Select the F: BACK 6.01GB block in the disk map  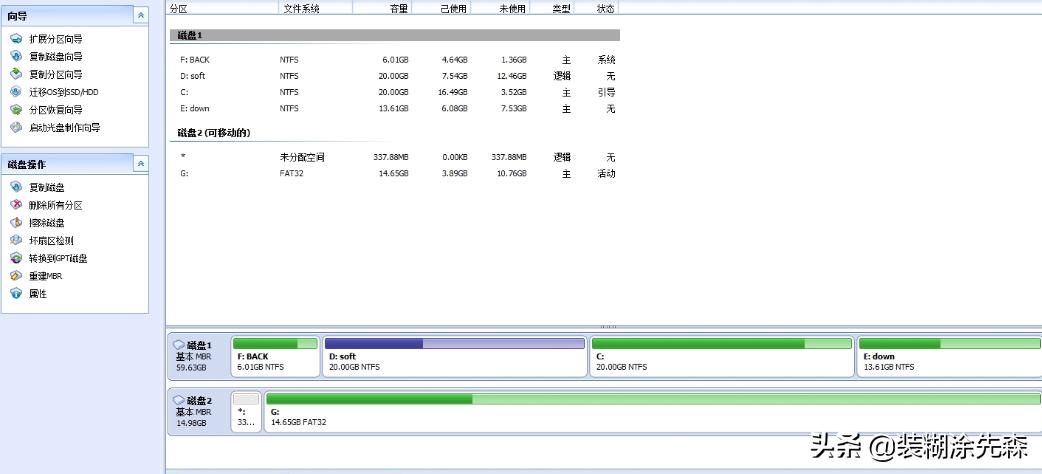pos(276,356)
